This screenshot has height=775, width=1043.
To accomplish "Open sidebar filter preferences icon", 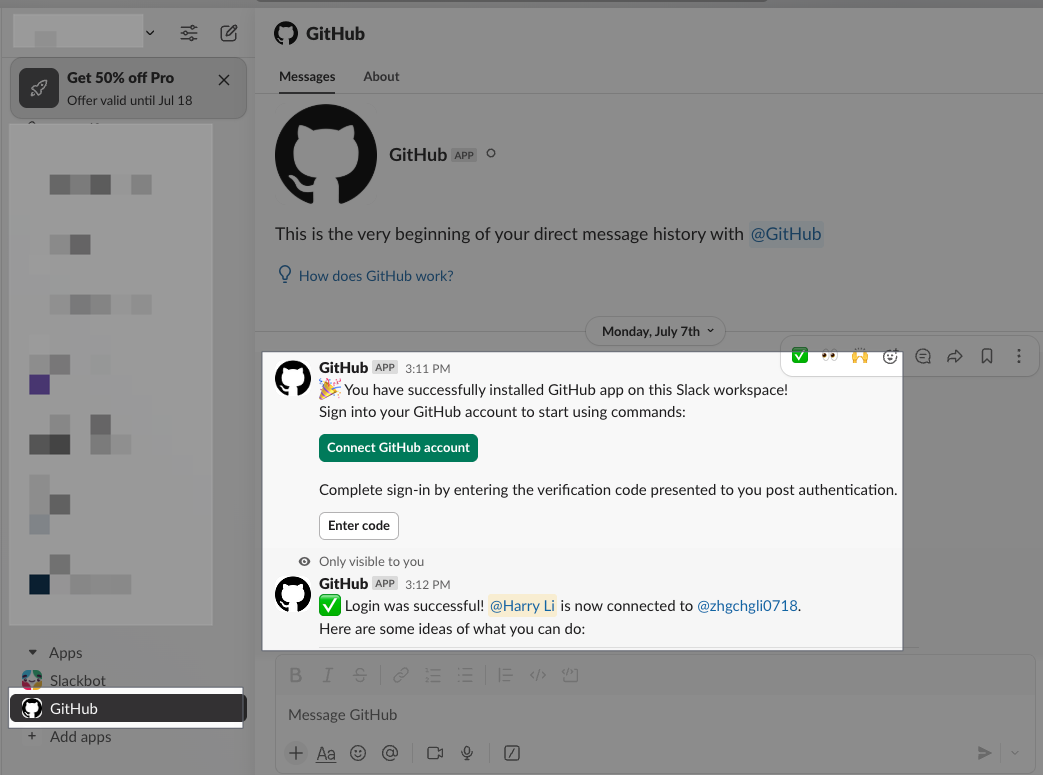I will click(189, 33).
